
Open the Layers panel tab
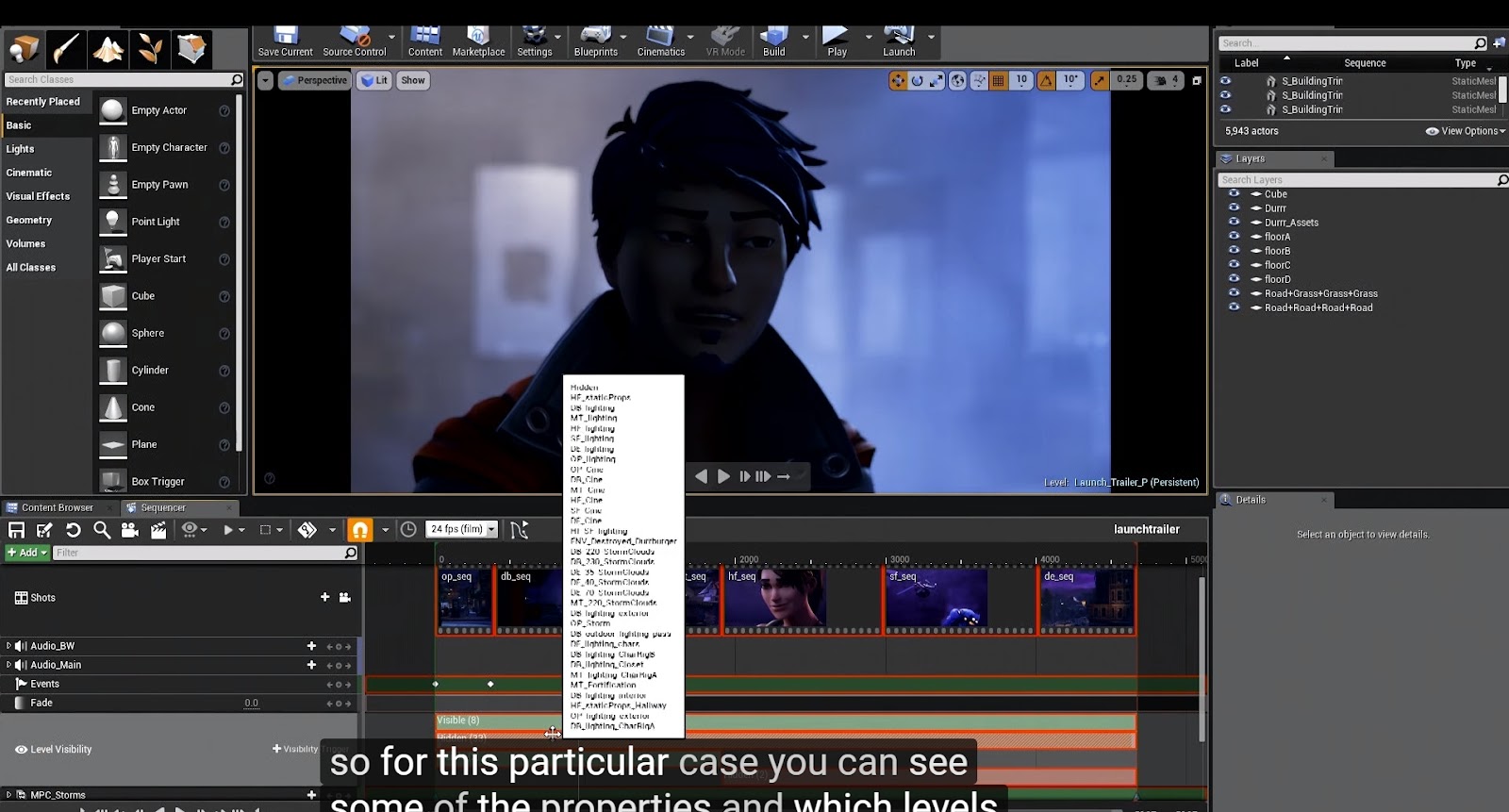click(1273, 158)
